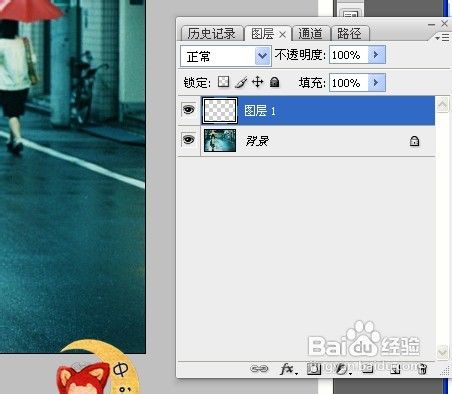Open the layers panel flyout menu
This screenshot has height=394, width=452.
442,38
